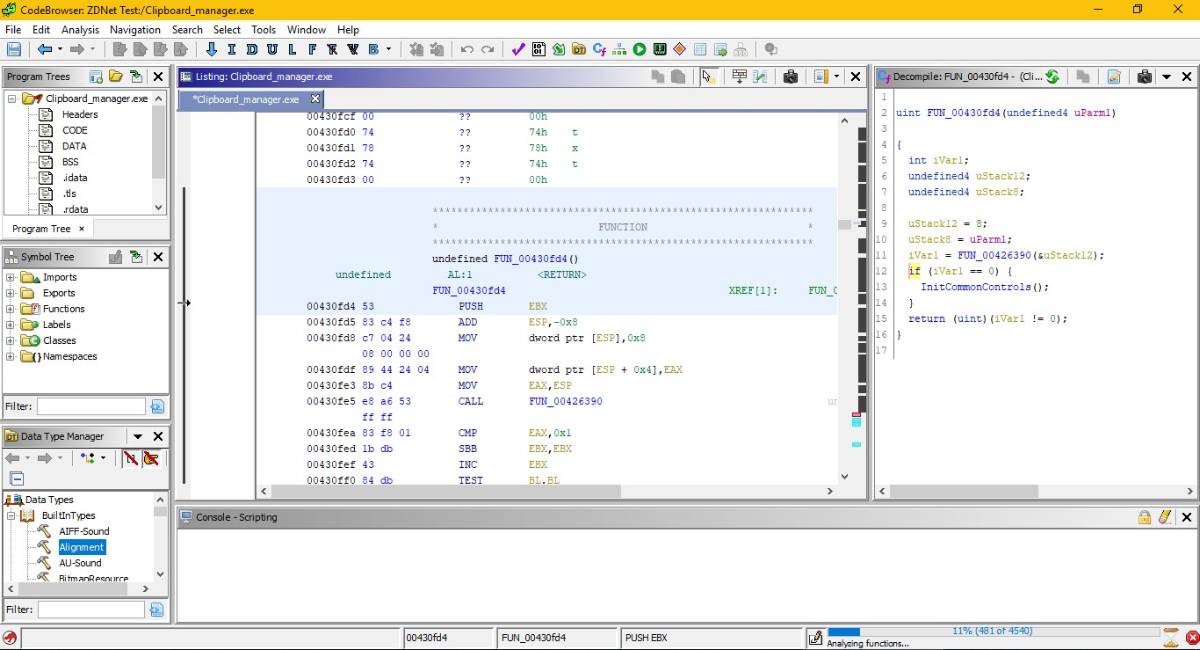The height and width of the screenshot is (650, 1200).
Task: Take a snapshot of the Listing panel
Action: pyautogui.click(x=790, y=76)
